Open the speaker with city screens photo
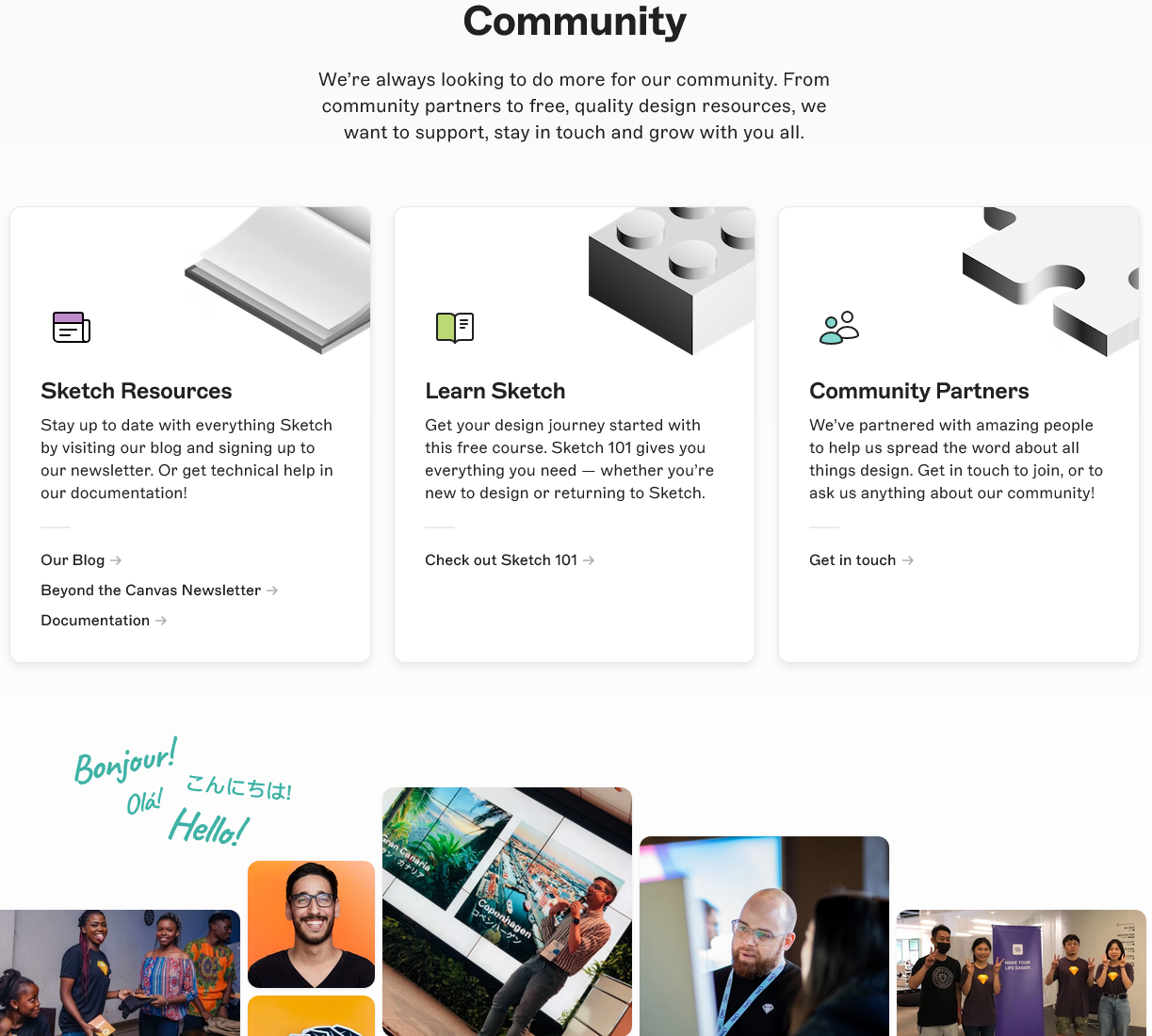The image size is (1152, 1036). 507,912
